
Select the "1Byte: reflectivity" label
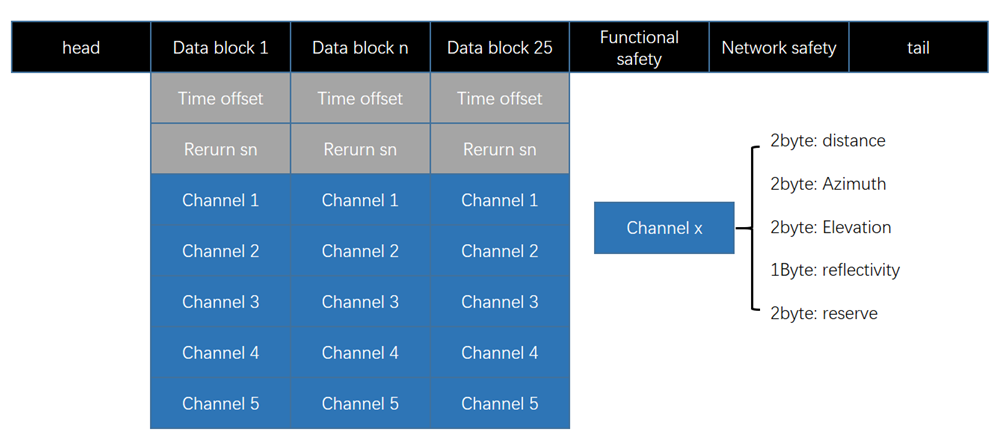pyautogui.click(x=835, y=270)
